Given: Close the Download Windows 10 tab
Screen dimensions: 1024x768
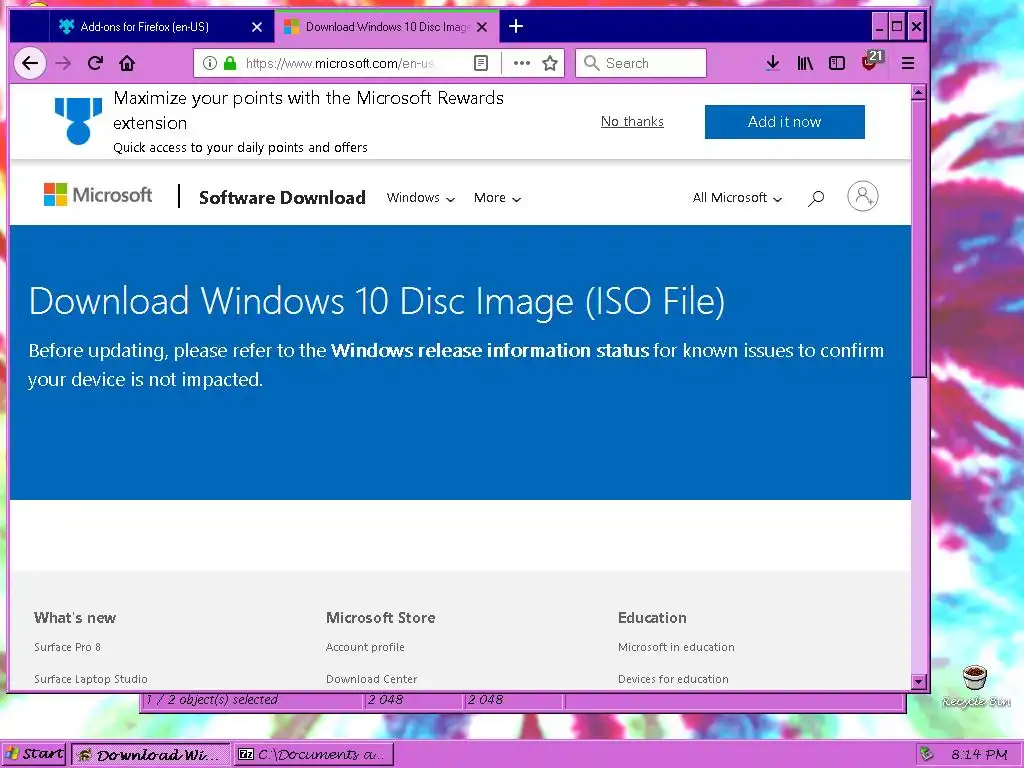Looking at the screenshot, I should click(x=482, y=27).
